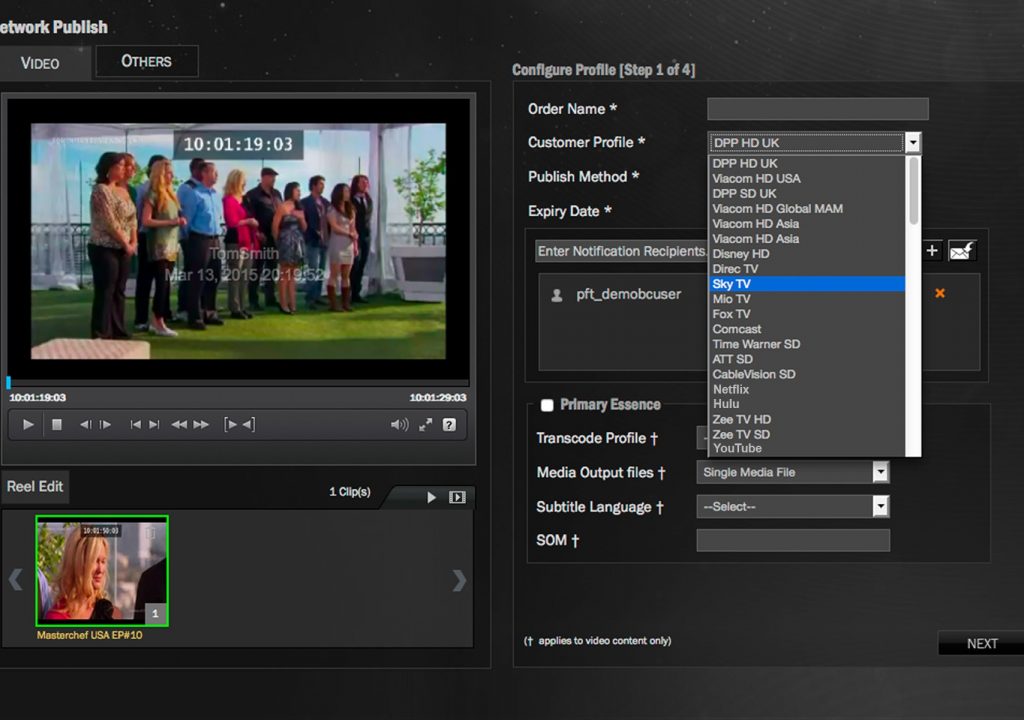Image resolution: width=1024 pixels, height=720 pixels.
Task: Select Netflix profile
Action: 807,389
